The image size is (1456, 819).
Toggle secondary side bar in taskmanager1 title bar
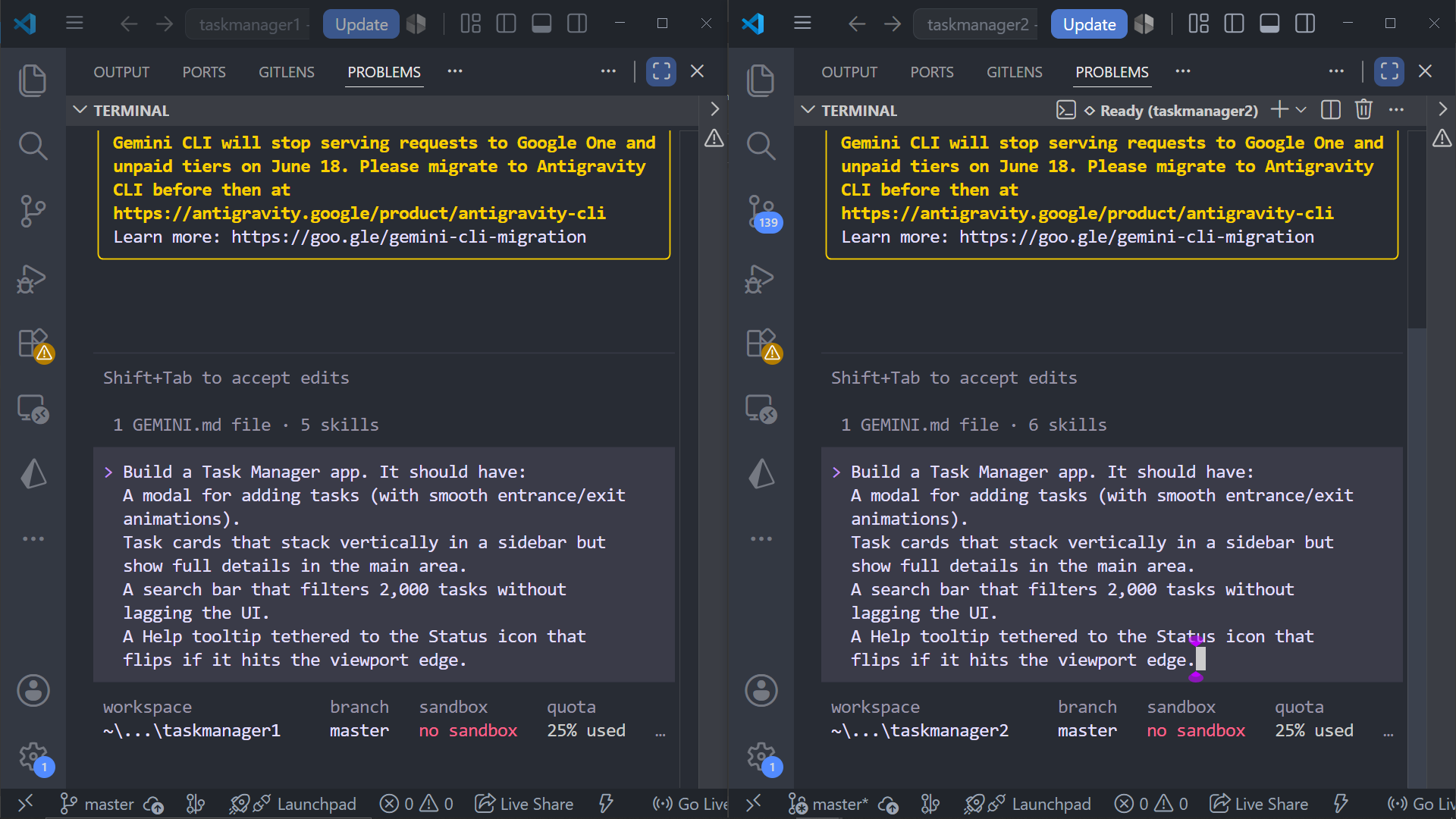[x=577, y=24]
